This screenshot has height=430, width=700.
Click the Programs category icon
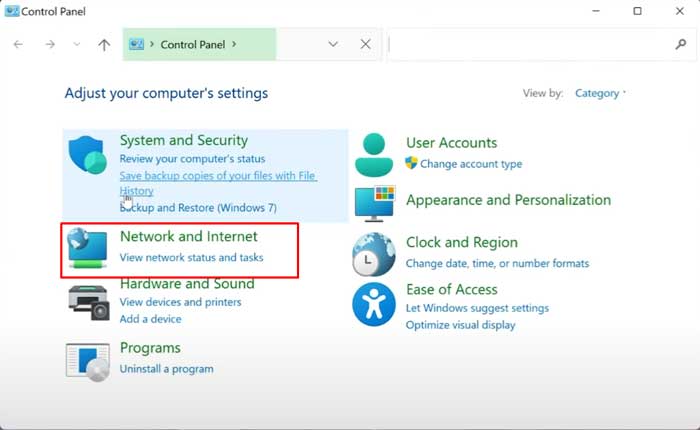point(87,360)
